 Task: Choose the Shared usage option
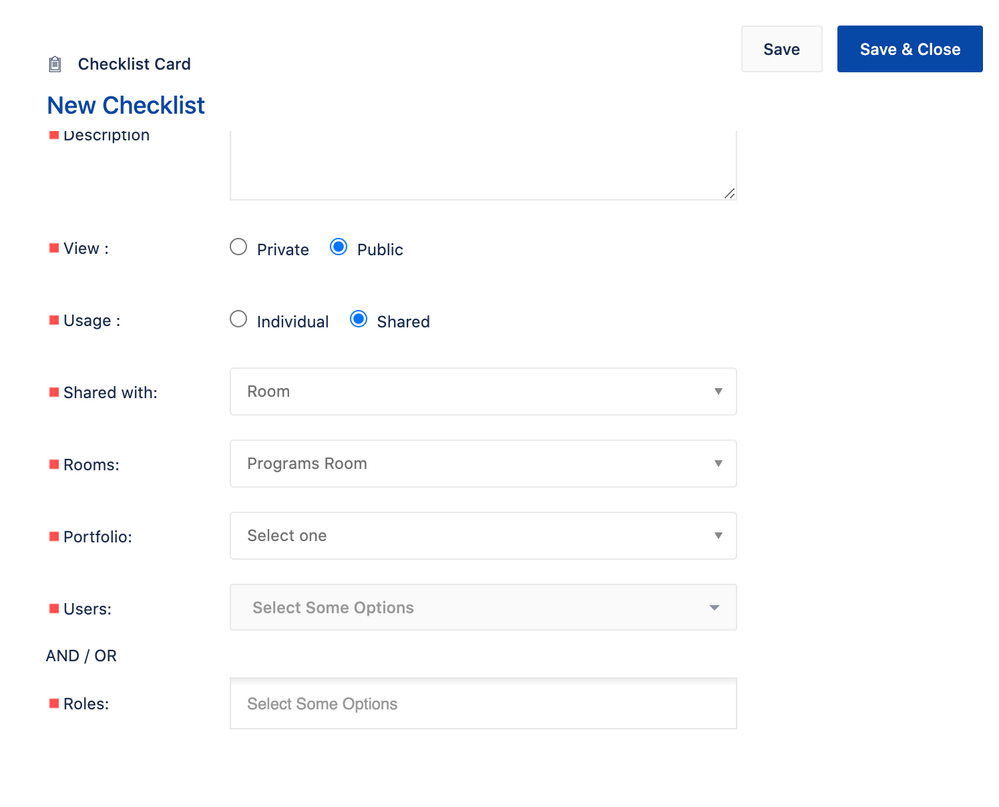click(359, 319)
